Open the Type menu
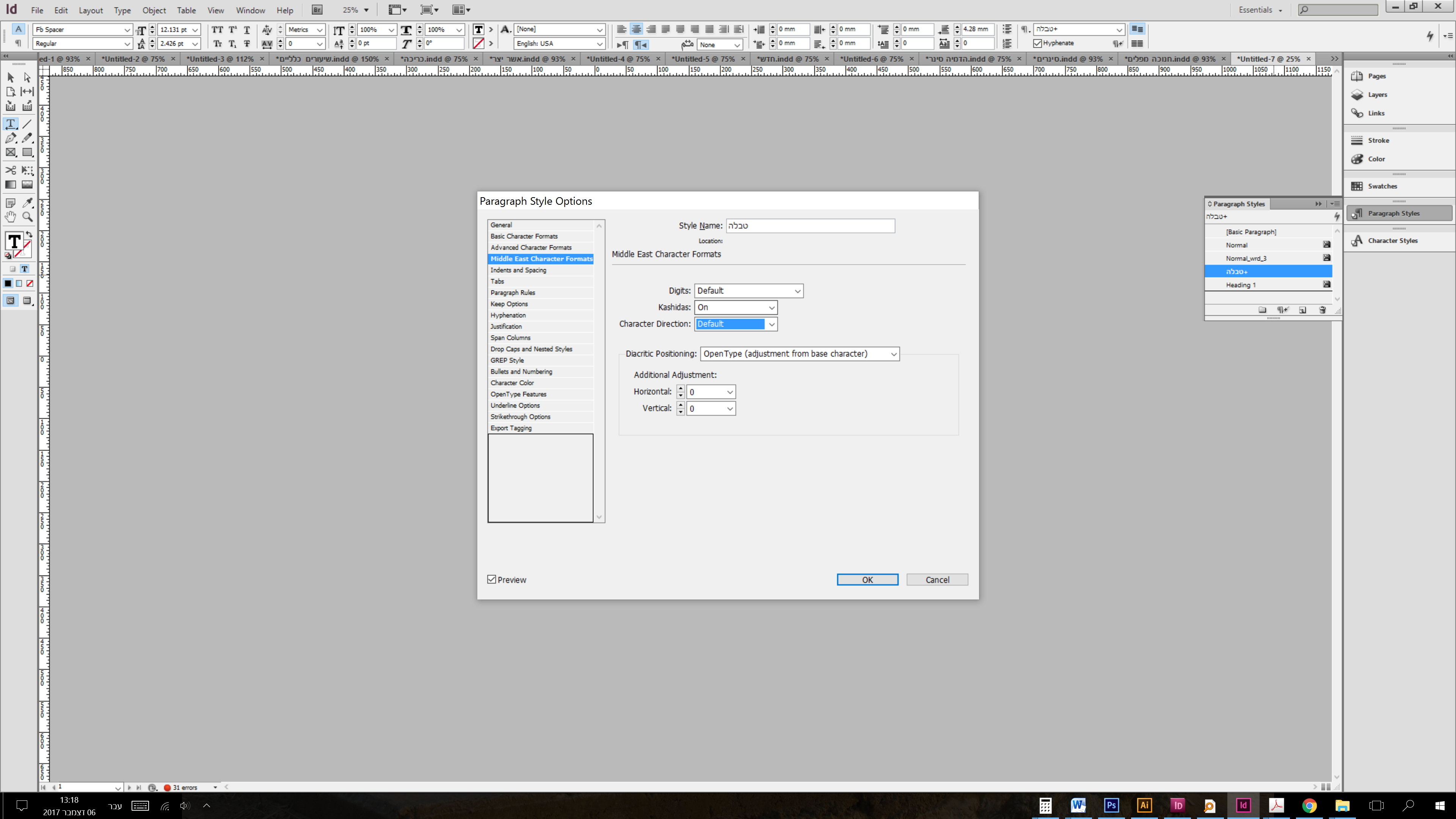 point(122,10)
